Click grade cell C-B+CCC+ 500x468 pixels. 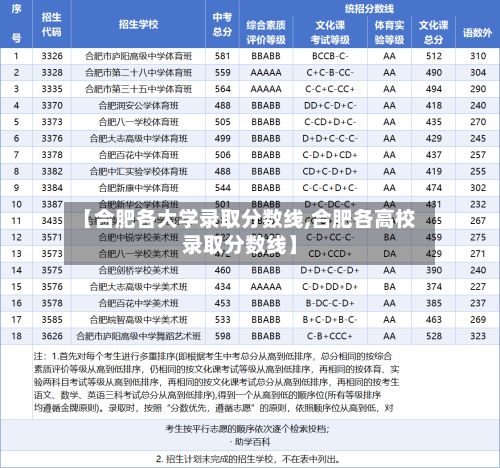(x=330, y=336)
